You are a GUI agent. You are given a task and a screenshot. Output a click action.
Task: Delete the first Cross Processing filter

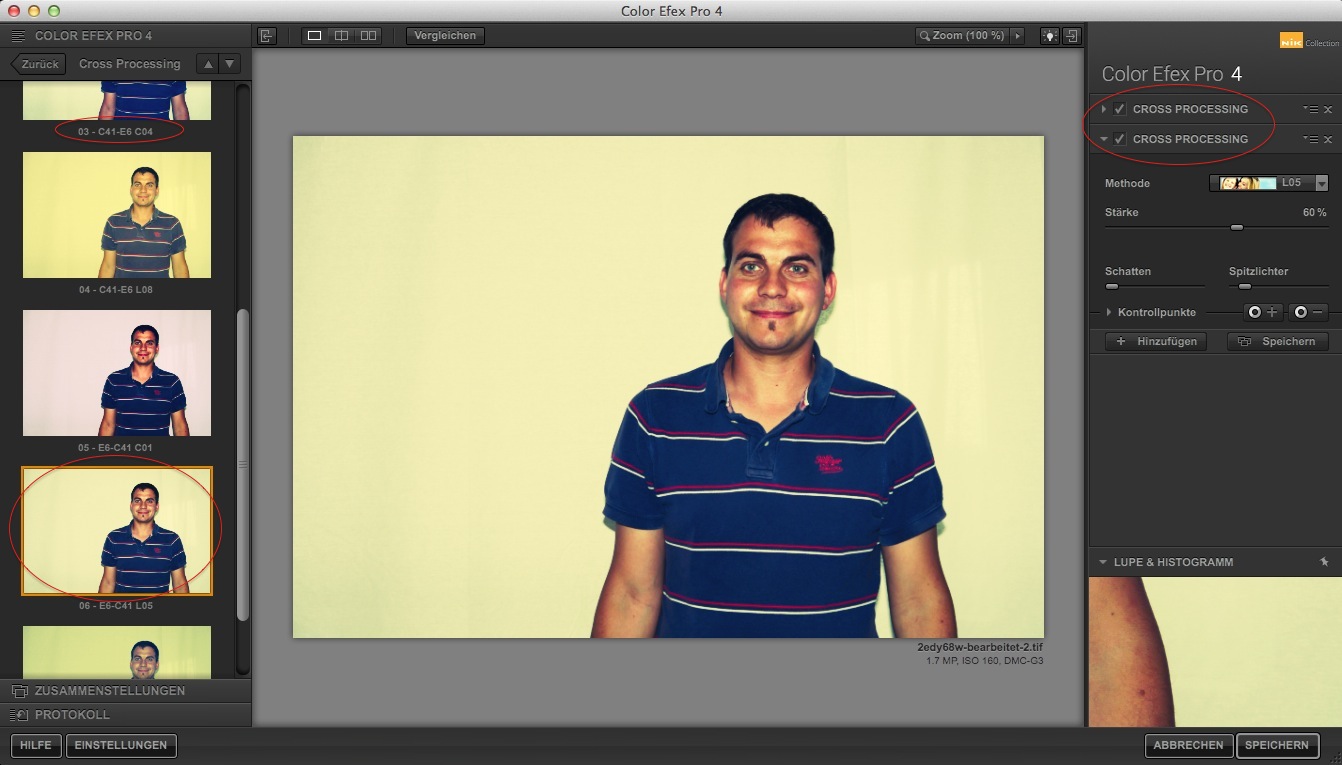click(1328, 110)
